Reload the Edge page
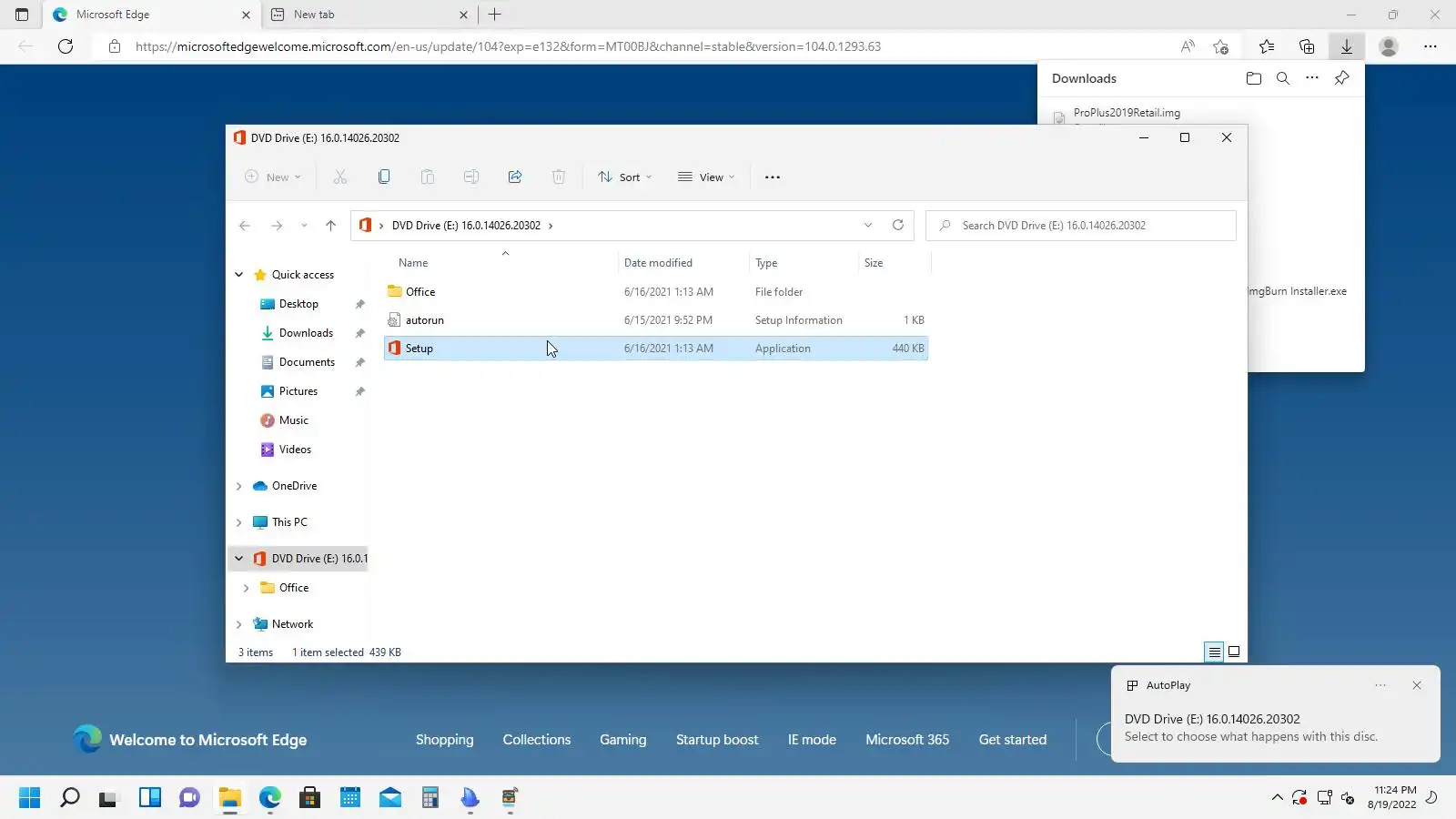Image resolution: width=1456 pixels, height=819 pixels. coord(66,46)
